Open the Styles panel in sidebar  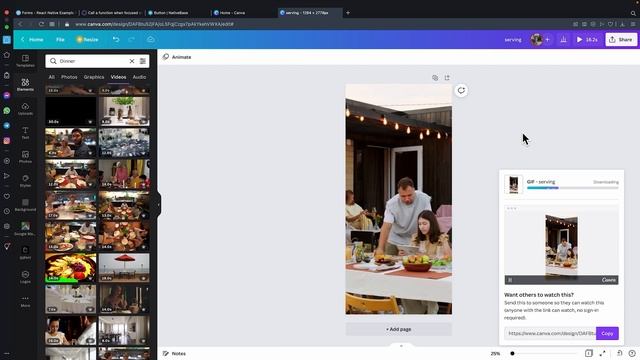[x=25, y=181]
